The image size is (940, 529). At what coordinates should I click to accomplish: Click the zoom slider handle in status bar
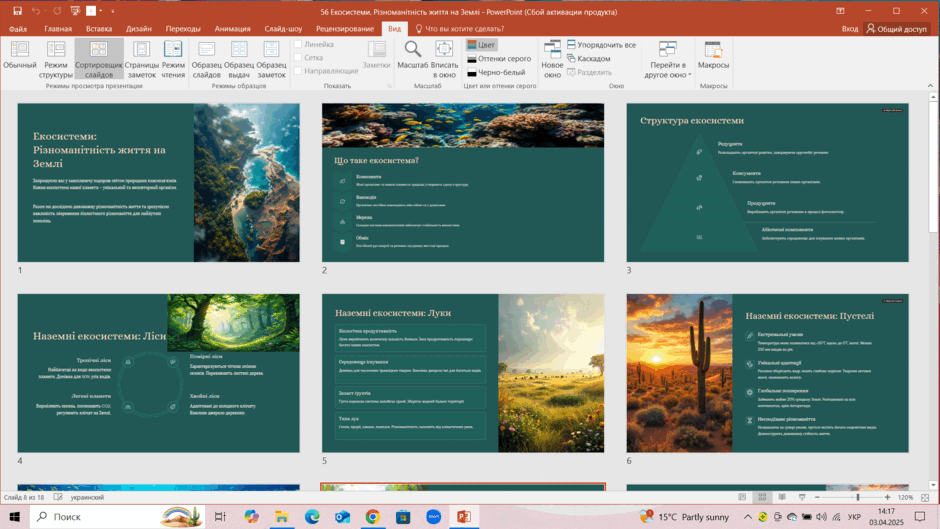click(858, 497)
